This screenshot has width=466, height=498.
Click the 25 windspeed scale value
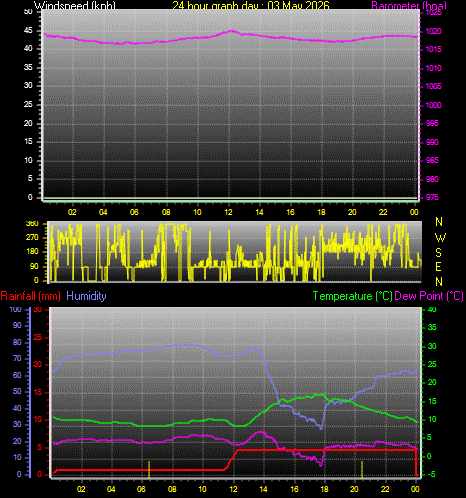[x=28, y=105]
